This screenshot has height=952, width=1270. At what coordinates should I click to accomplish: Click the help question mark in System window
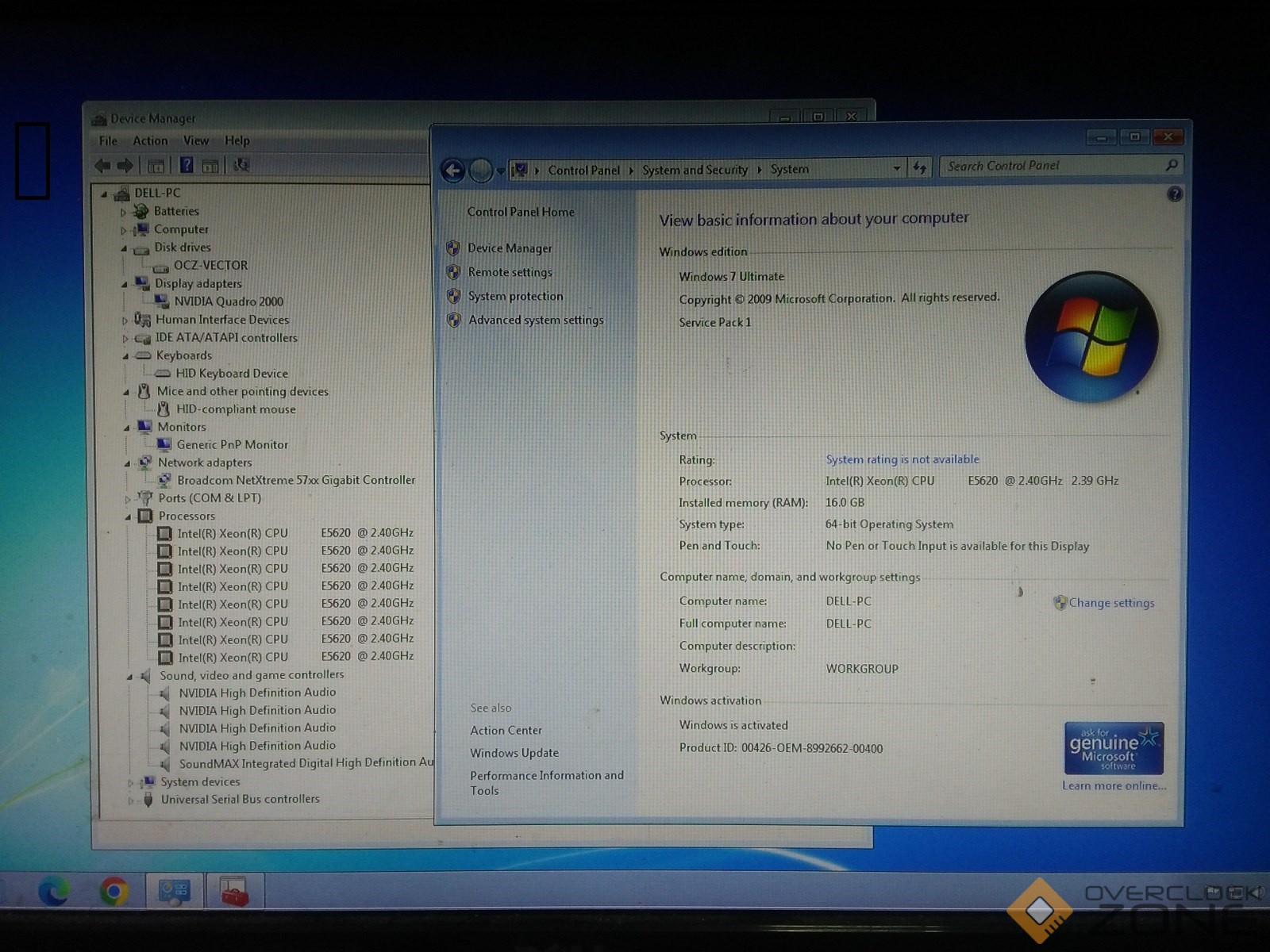pos(1175,194)
